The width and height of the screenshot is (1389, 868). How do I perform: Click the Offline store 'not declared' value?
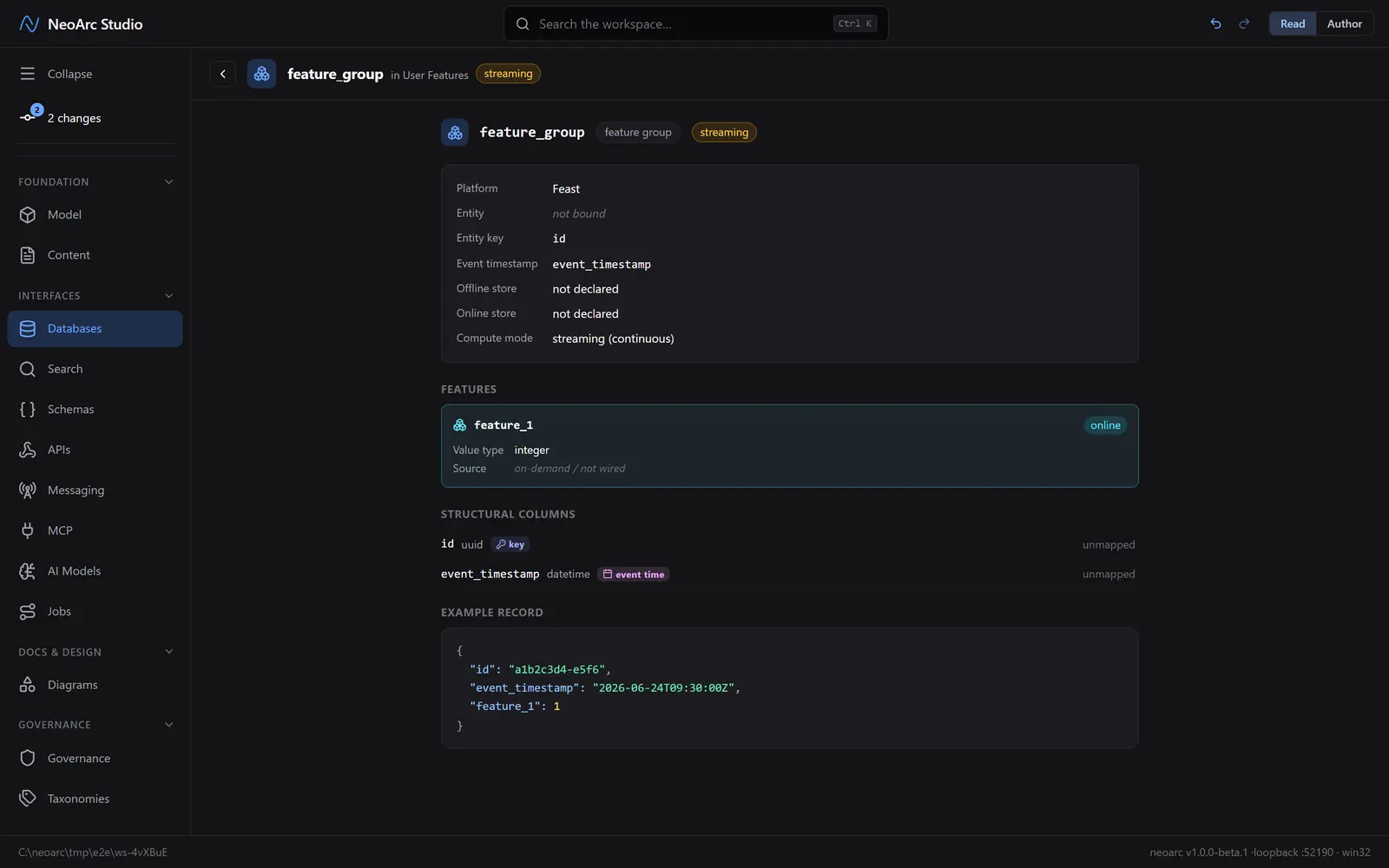pyautogui.click(x=585, y=289)
